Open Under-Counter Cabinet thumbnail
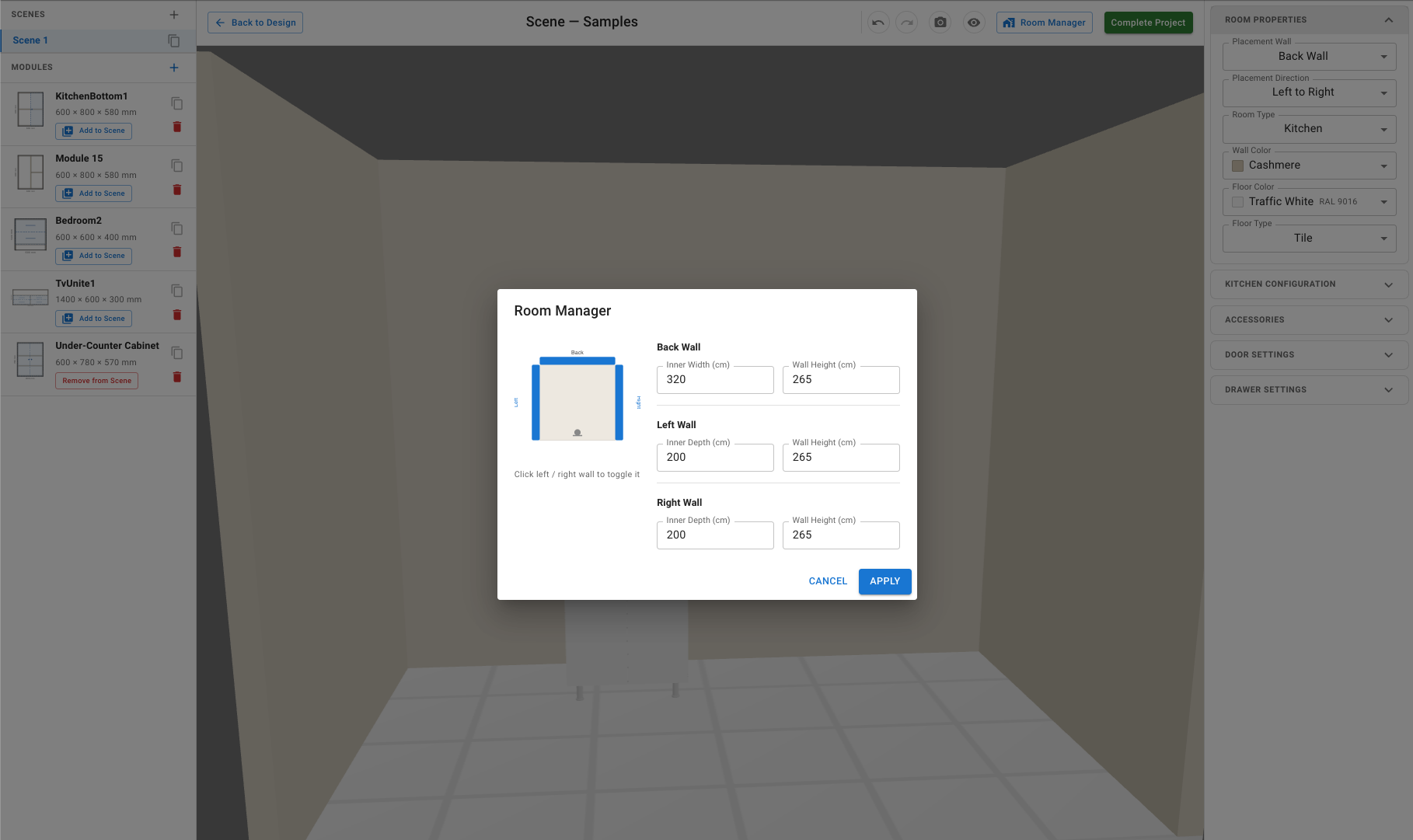This screenshot has height=840, width=1413. (30, 361)
